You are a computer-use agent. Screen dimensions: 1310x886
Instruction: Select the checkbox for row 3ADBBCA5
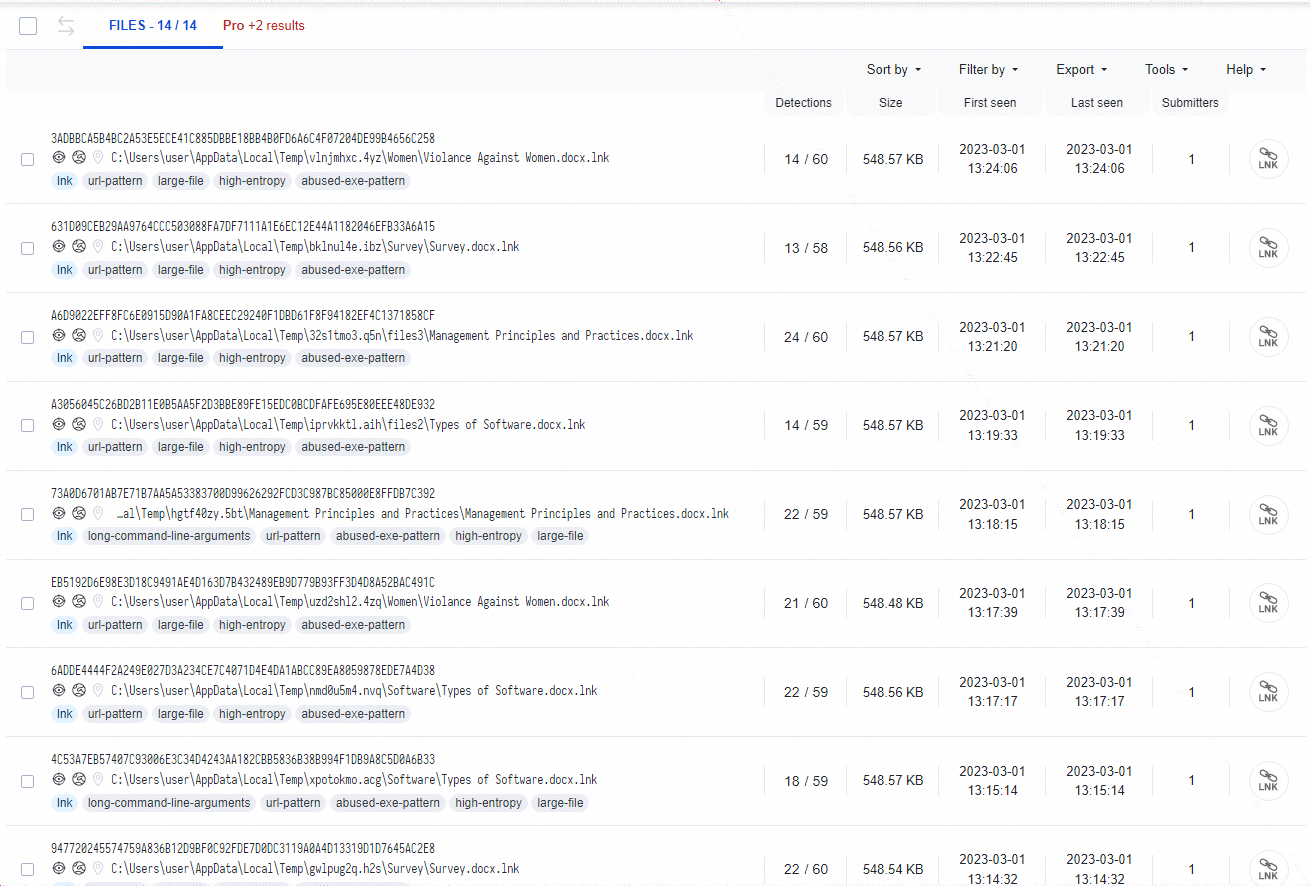(28, 159)
